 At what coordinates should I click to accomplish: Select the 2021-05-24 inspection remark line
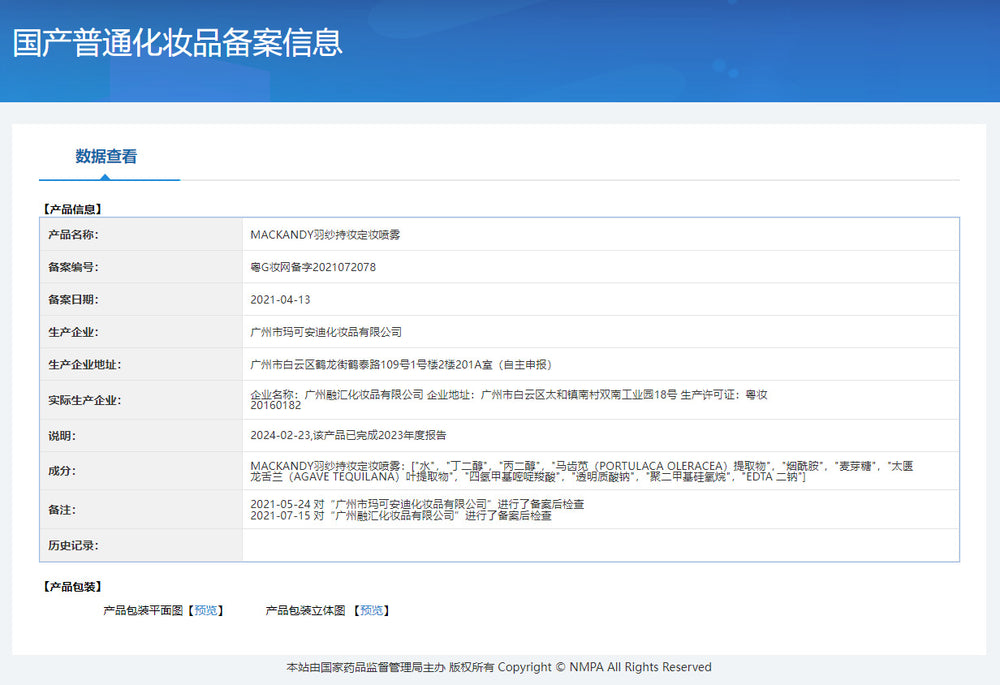coord(417,504)
